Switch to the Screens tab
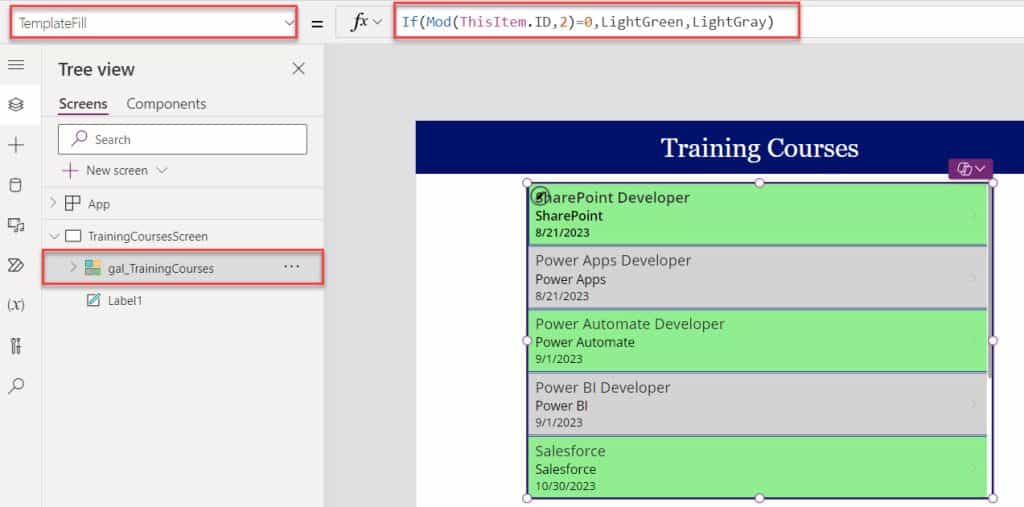 [83, 104]
